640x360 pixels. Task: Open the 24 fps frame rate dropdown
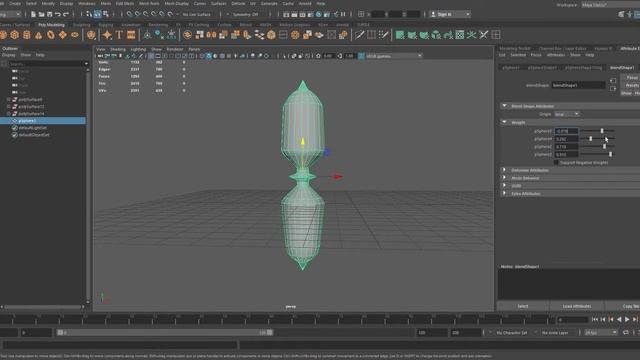[x=601, y=333]
